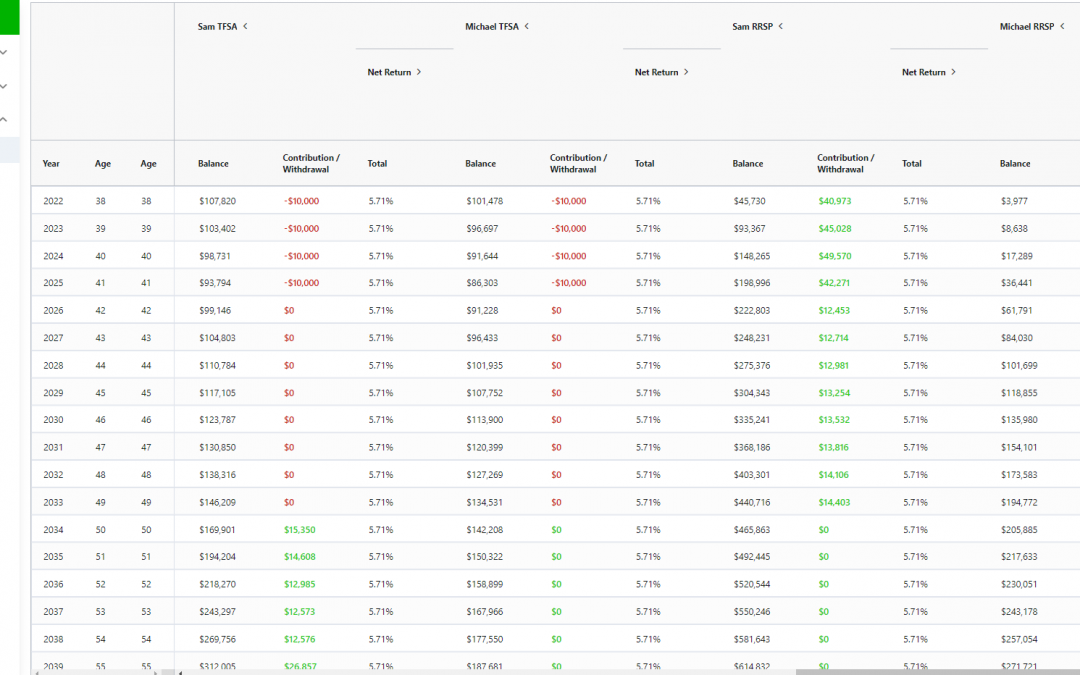Click Michael TFSA balance $113,900
Screen dimensions: 1080x675
485,419
